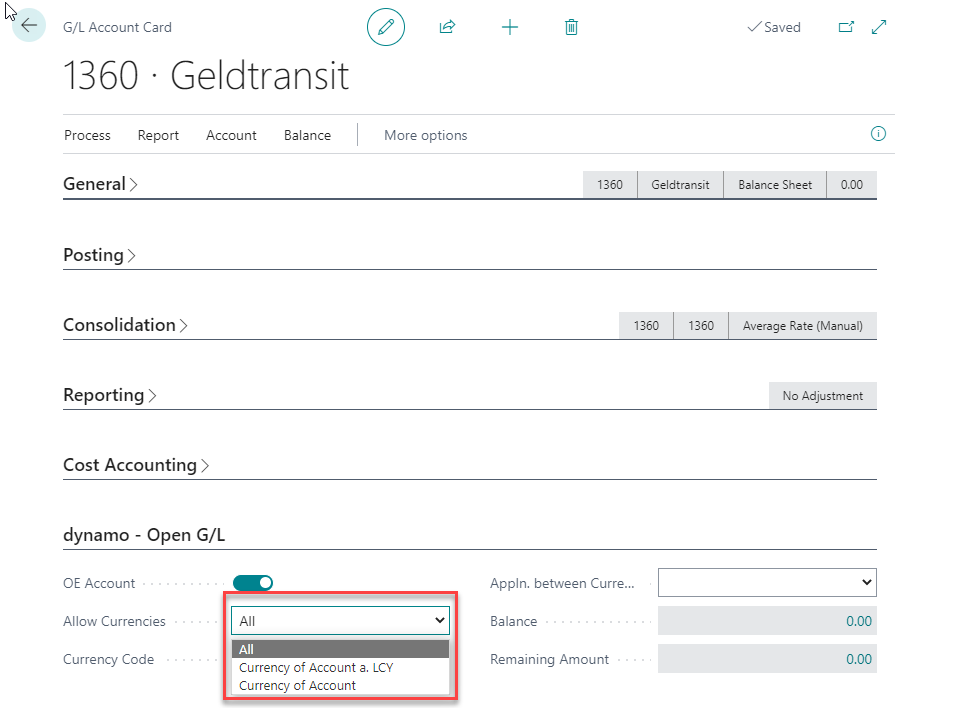Click the pencil edit icon
959x708 pixels.
(386, 27)
